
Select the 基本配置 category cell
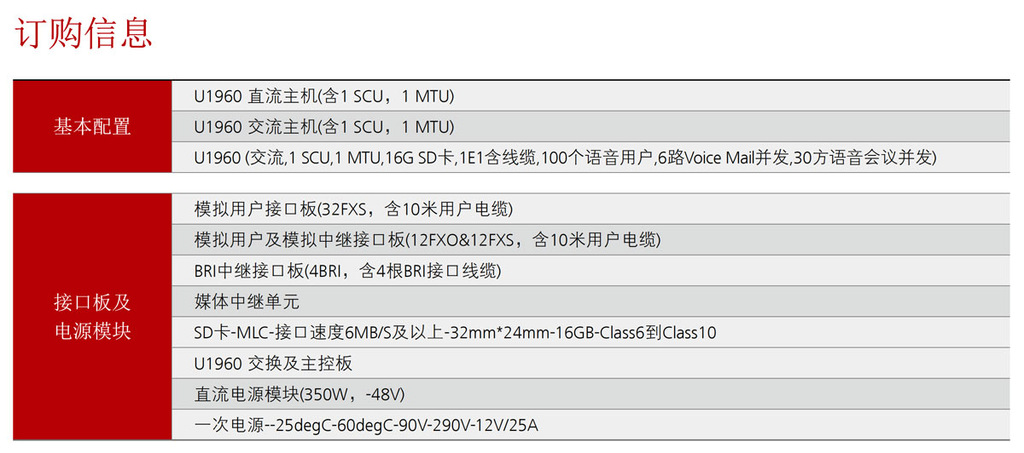click(92, 127)
